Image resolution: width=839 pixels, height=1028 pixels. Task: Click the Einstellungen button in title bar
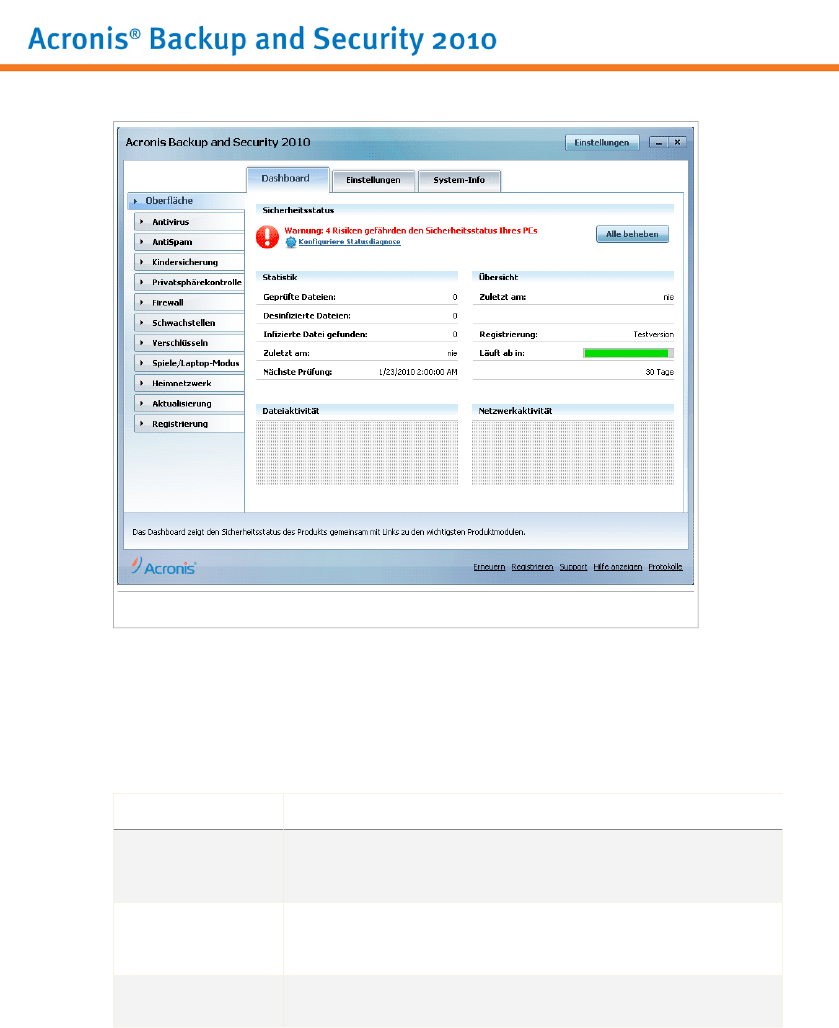[602, 142]
